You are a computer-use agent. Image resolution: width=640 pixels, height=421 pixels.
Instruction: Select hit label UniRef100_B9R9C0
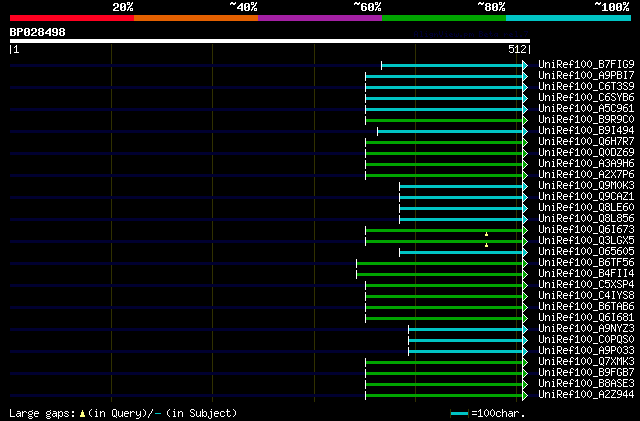click(586, 119)
